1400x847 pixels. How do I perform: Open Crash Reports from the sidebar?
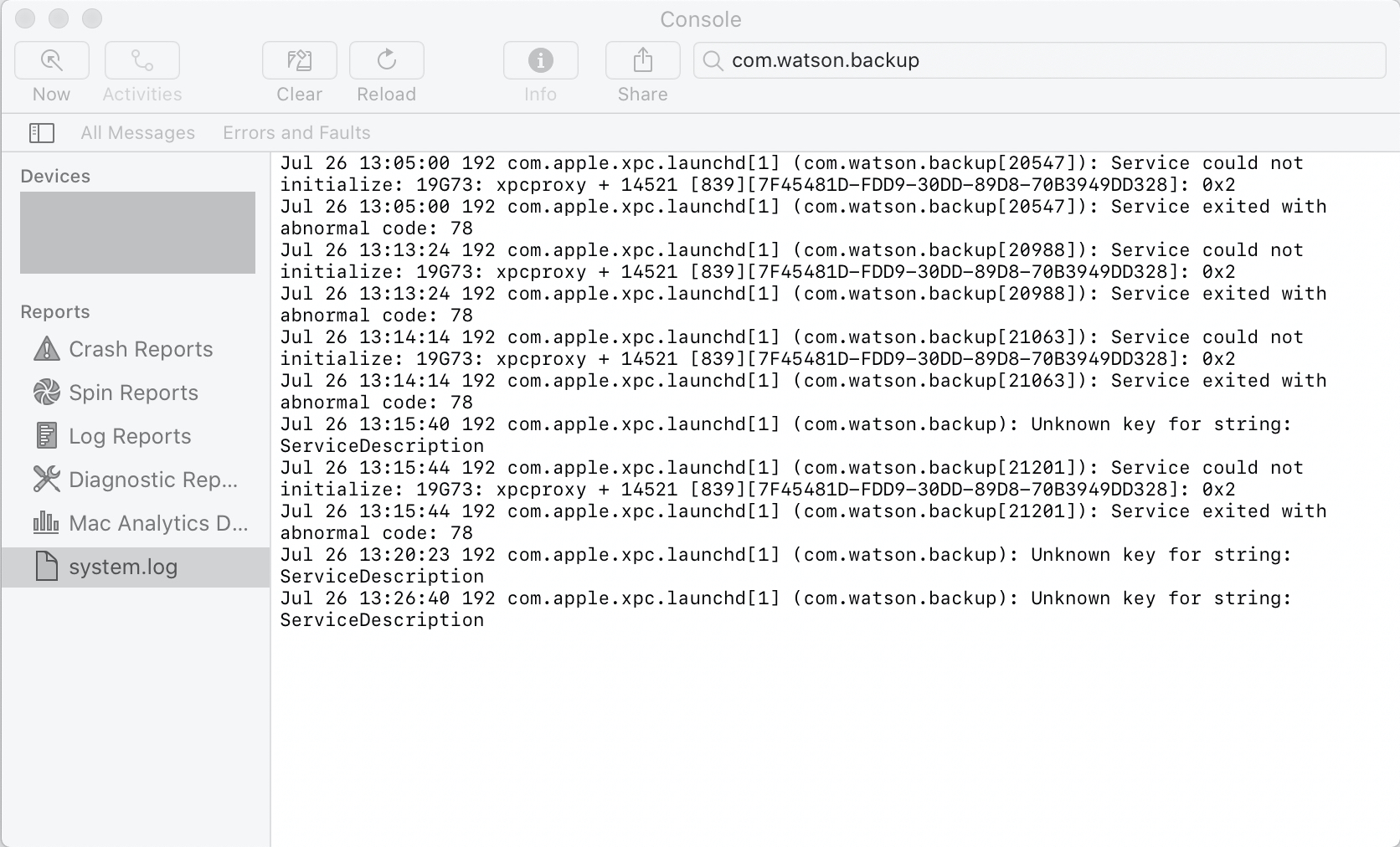140,349
